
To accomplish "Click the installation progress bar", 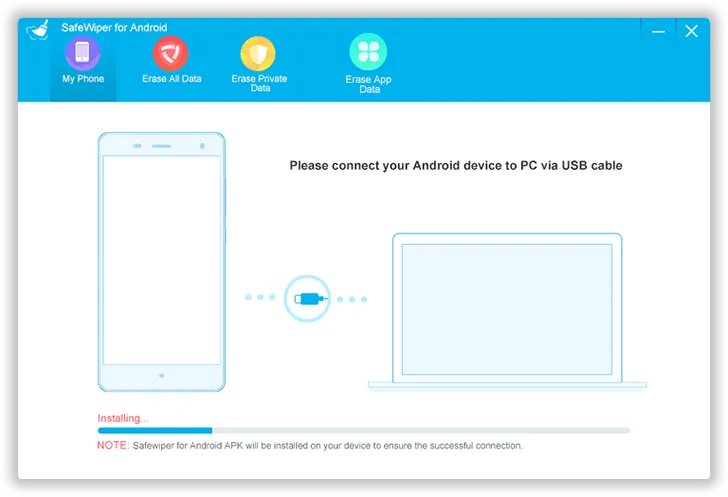I will tap(363, 430).
